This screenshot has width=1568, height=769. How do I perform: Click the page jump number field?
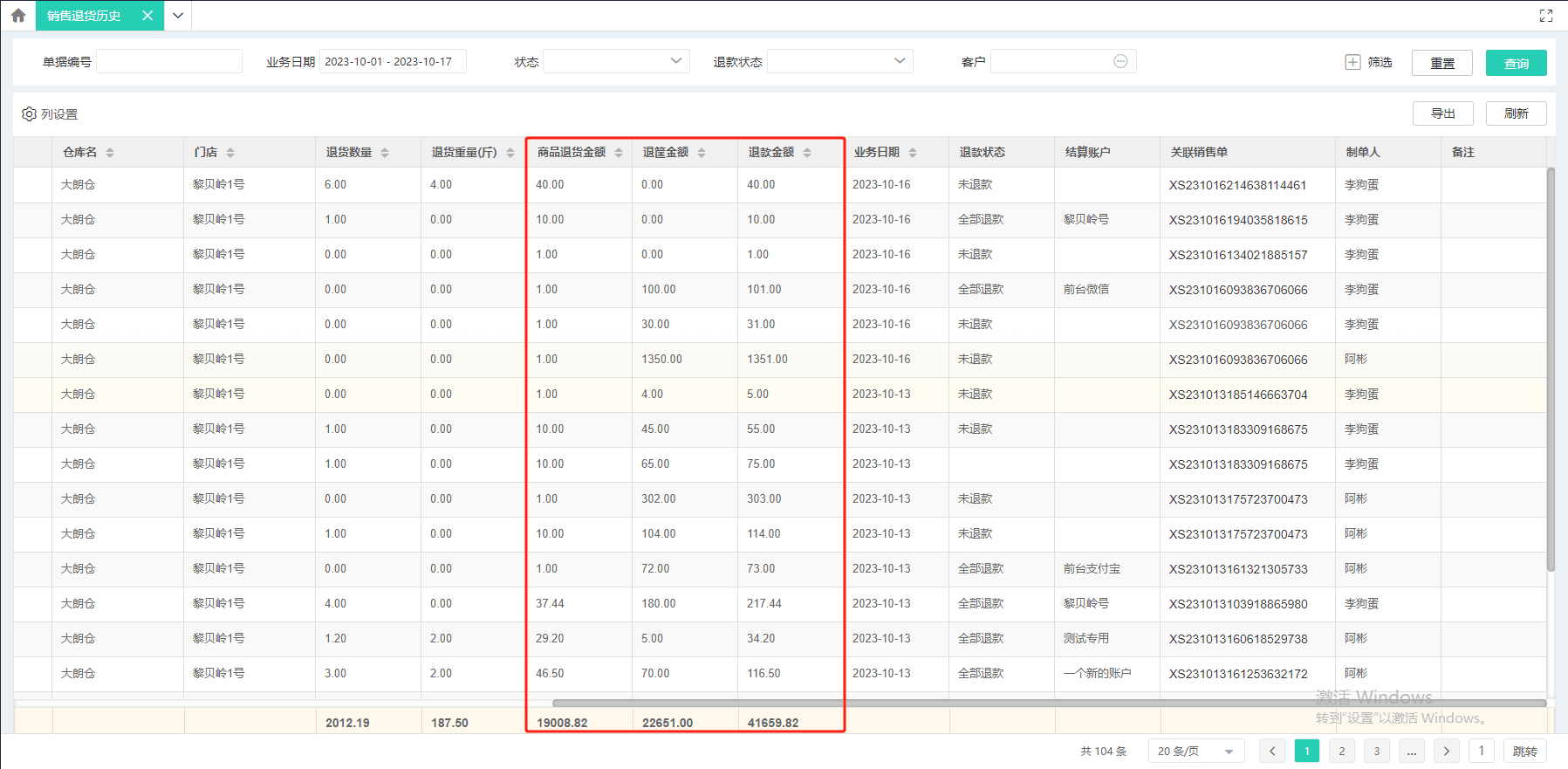coord(1482,751)
